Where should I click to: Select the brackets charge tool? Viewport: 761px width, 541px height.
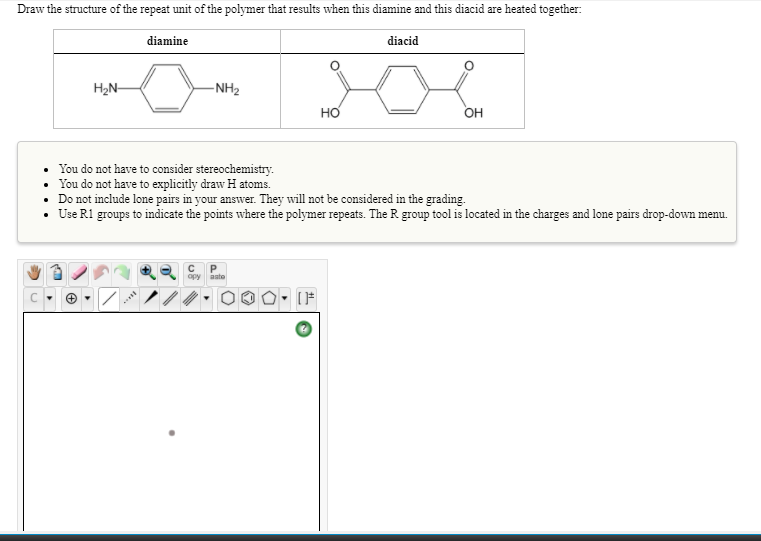tap(306, 298)
